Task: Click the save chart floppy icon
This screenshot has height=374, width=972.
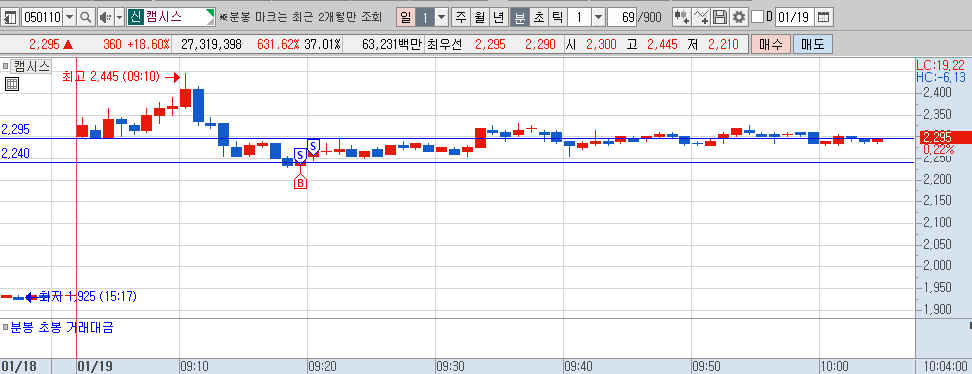Action: (720, 17)
